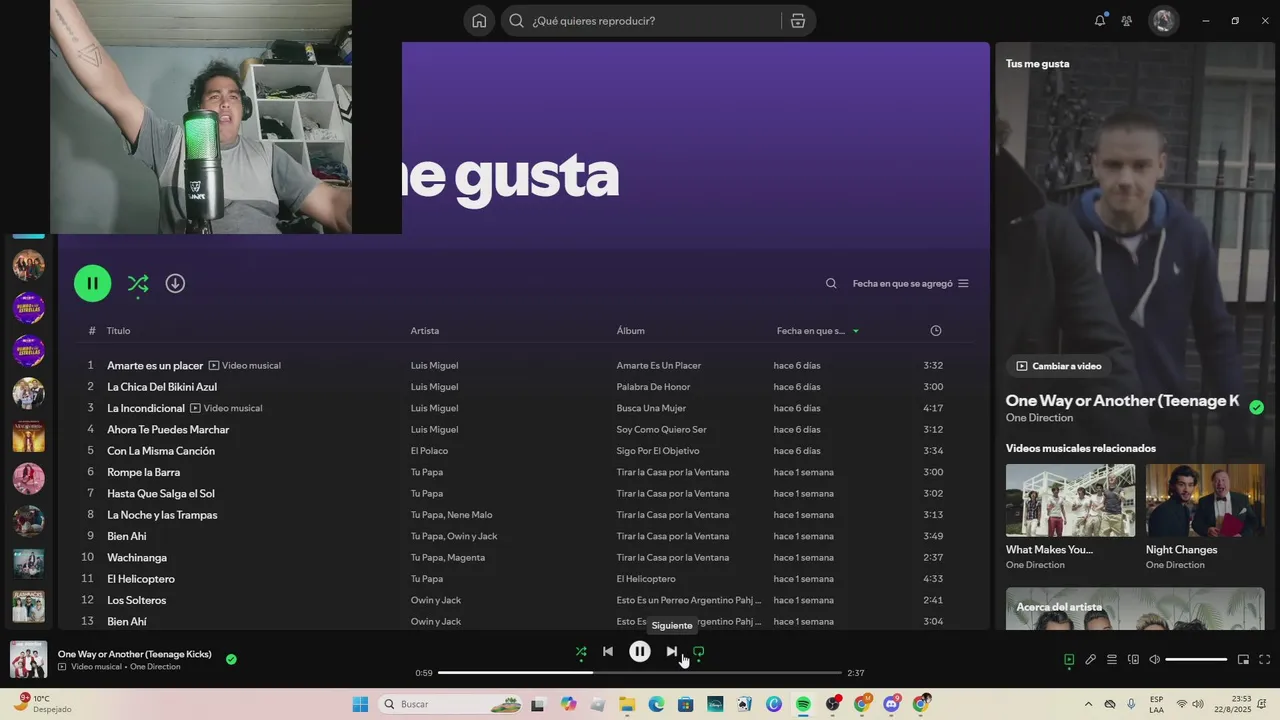1280x720 pixels.
Task: Open album 'Palabra De Honor'
Action: point(653,387)
